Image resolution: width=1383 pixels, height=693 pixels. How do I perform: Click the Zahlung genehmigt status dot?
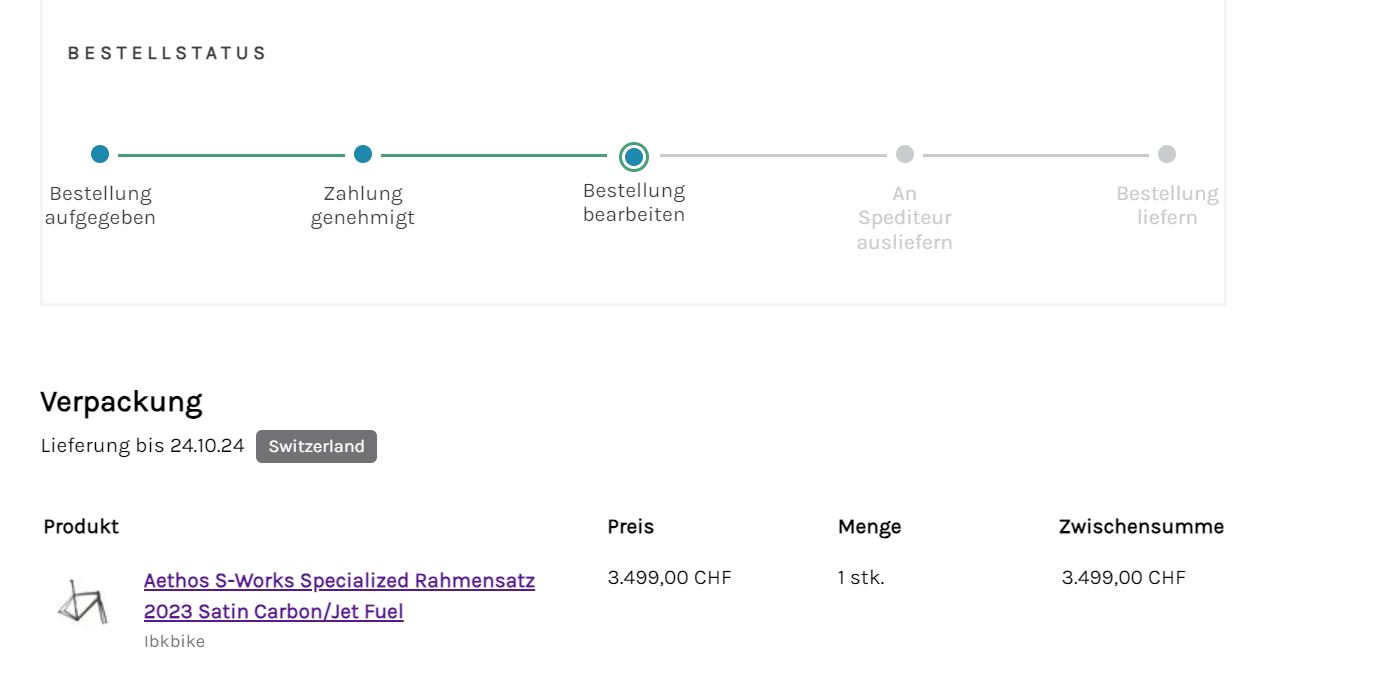(363, 154)
